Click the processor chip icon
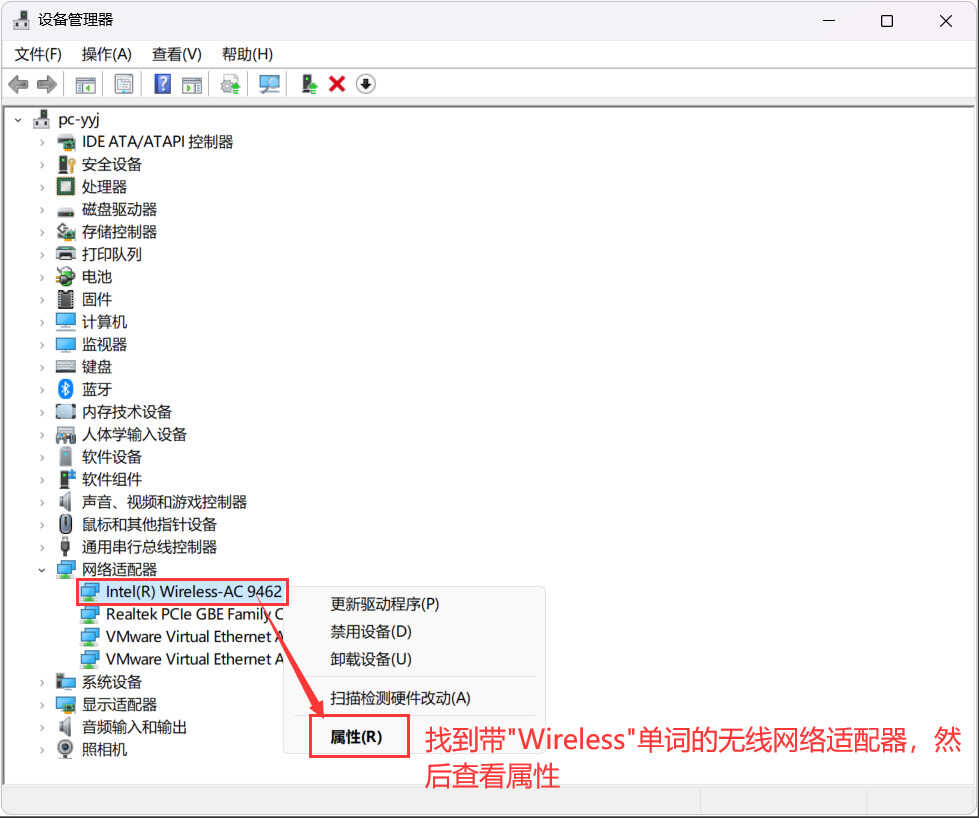This screenshot has width=979, height=818. (66, 186)
